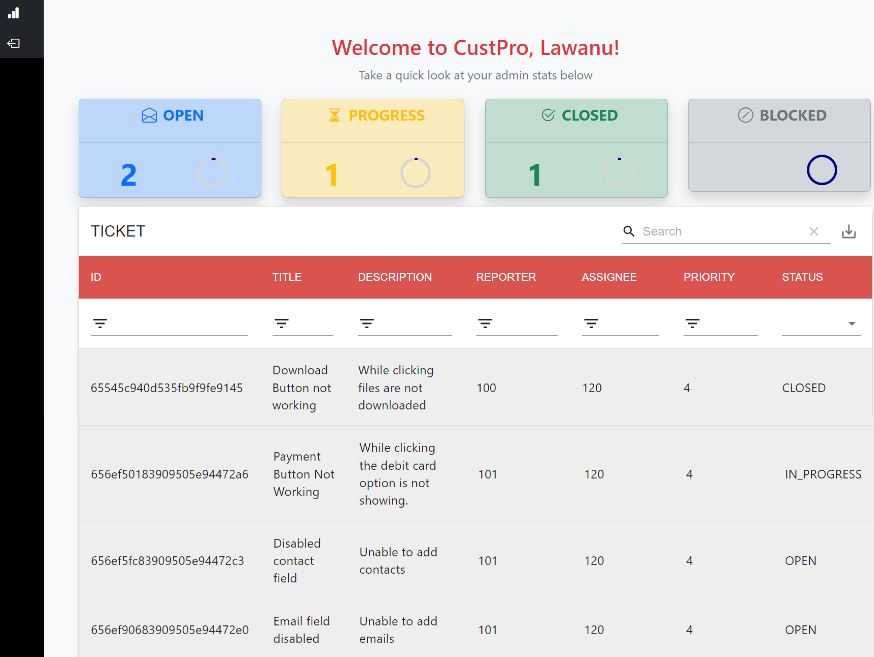
Task: Sort by the PRIORITY column header
Action: click(x=709, y=277)
